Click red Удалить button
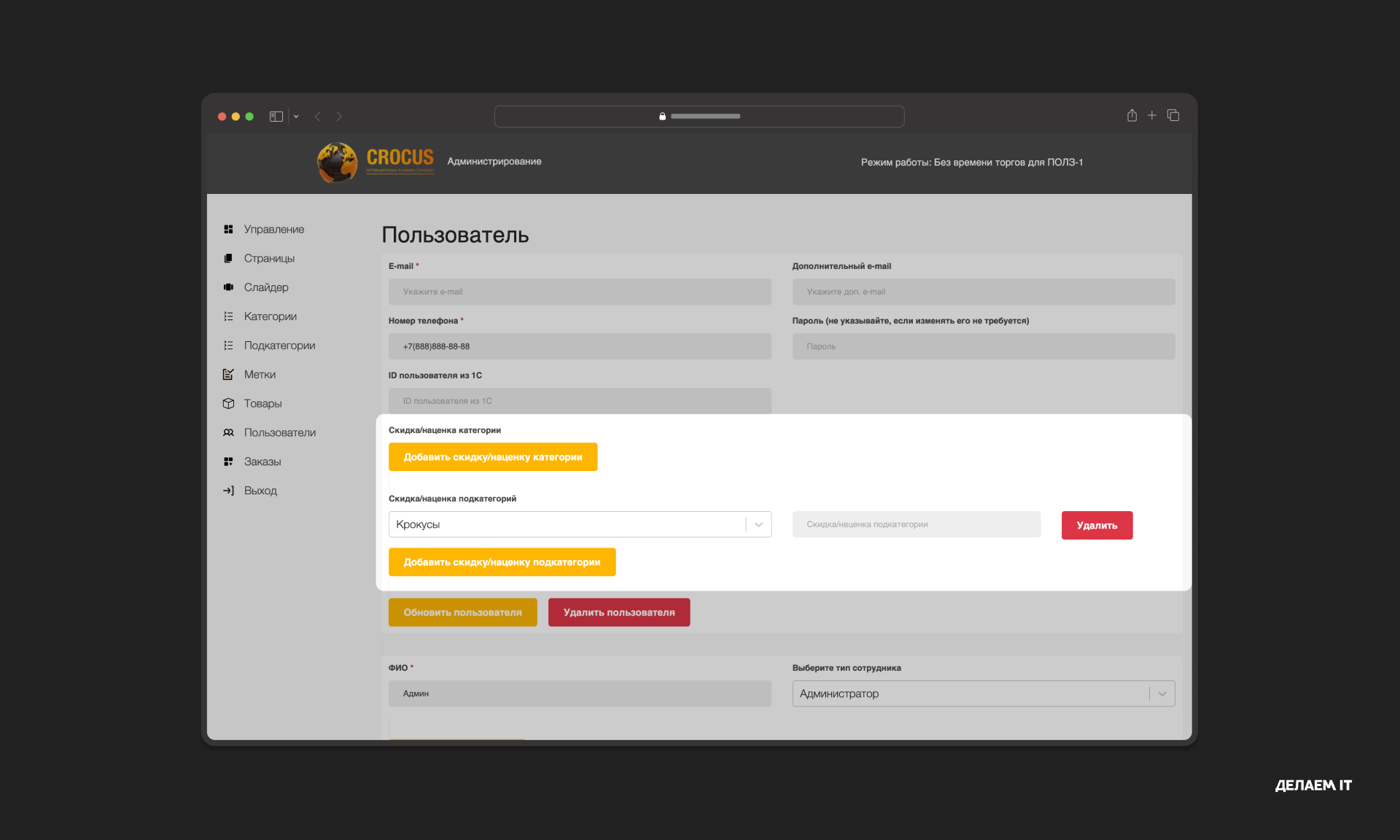Image resolution: width=1400 pixels, height=840 pixels. pyautogui.click(x=1097, y=525)
